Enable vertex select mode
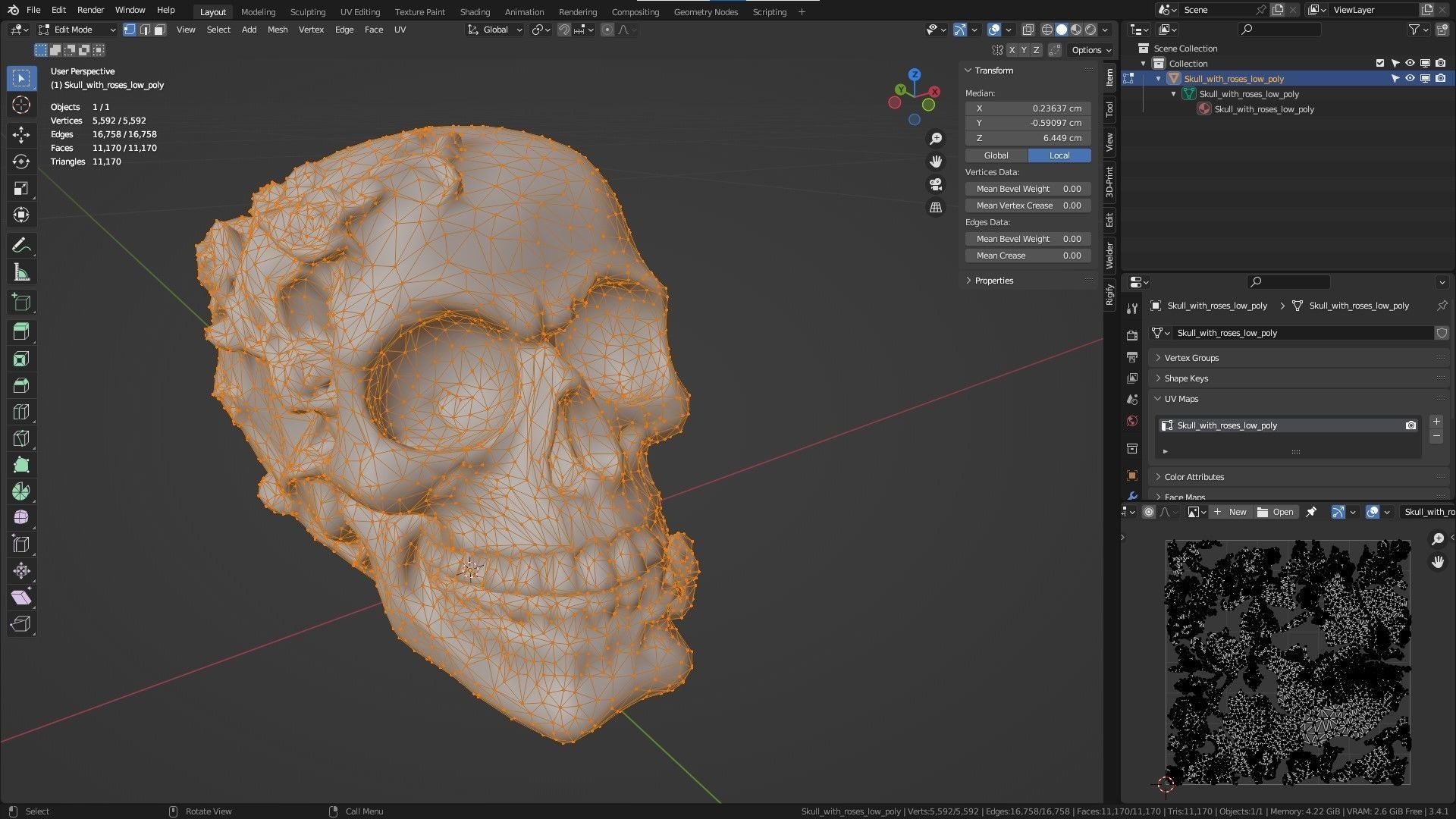 coord(130,30)
